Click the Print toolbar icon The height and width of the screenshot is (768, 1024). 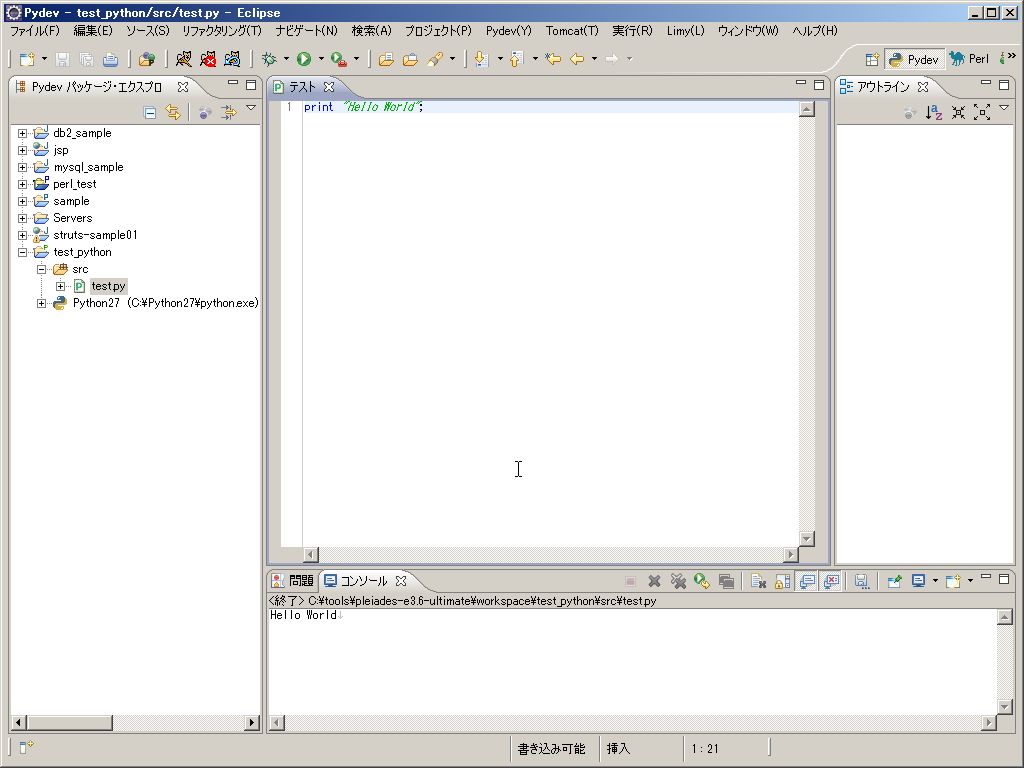tap(110, 59)
